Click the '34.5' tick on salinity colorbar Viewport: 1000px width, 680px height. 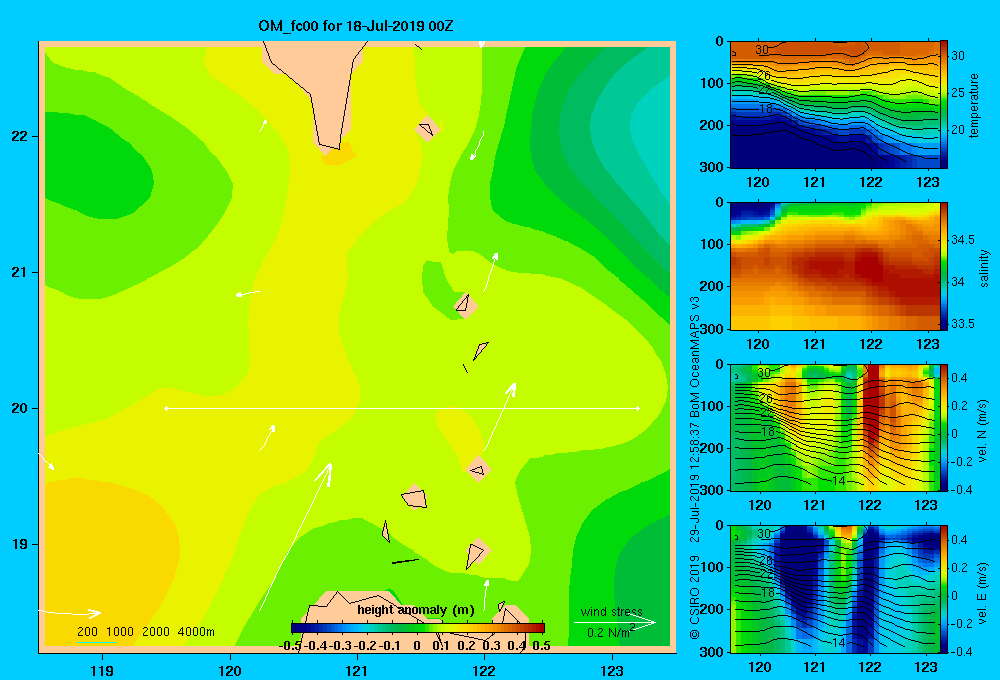click(x=962, y=240)
